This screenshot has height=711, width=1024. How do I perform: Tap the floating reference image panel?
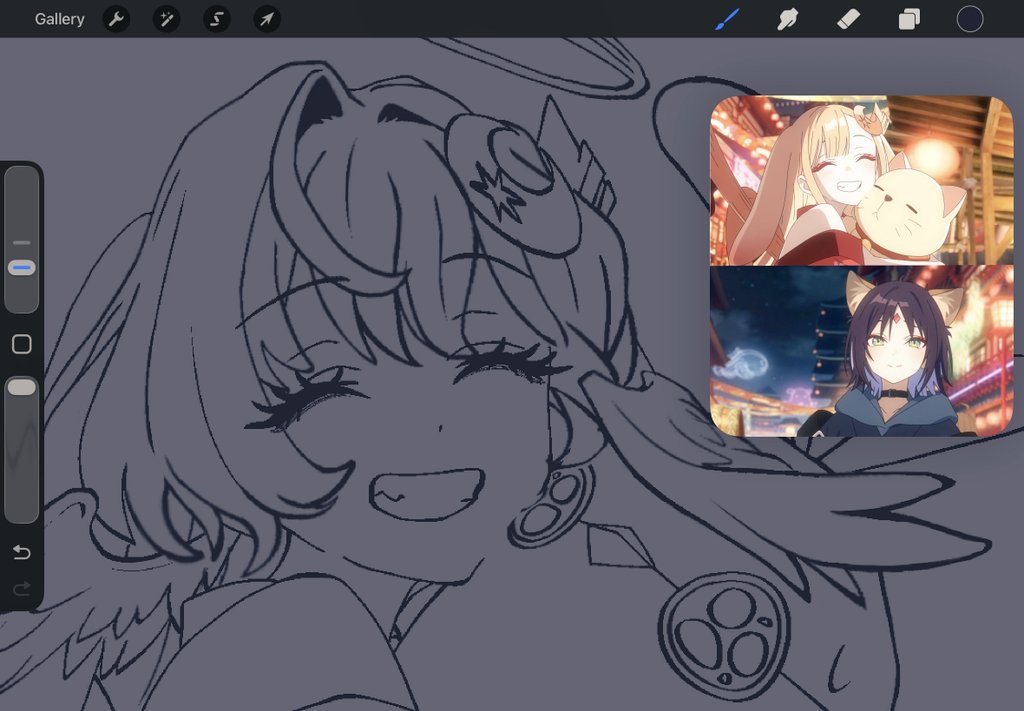[x=860, y=265]
